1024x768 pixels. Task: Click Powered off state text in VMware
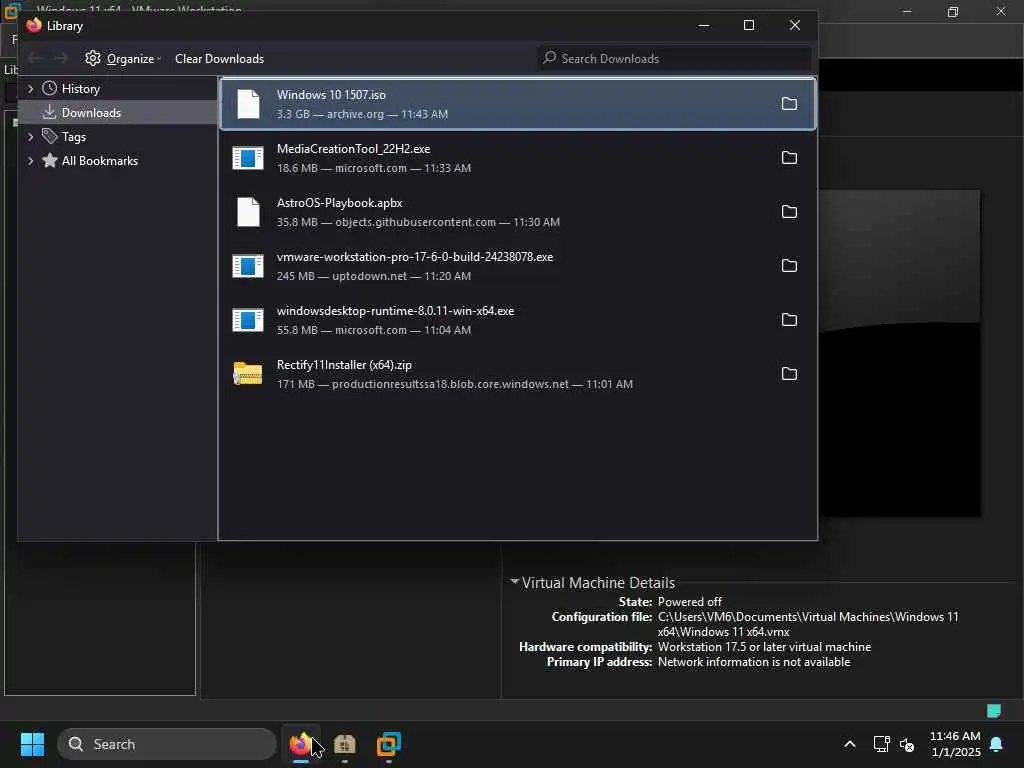(x=690, y=601)
